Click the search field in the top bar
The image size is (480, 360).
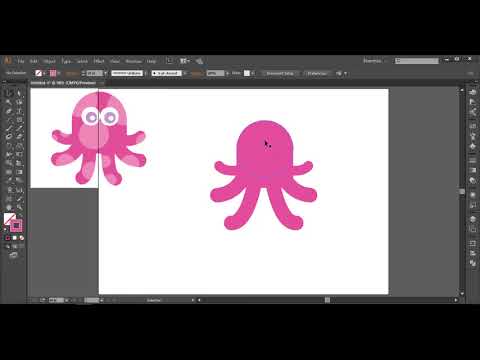417,61
